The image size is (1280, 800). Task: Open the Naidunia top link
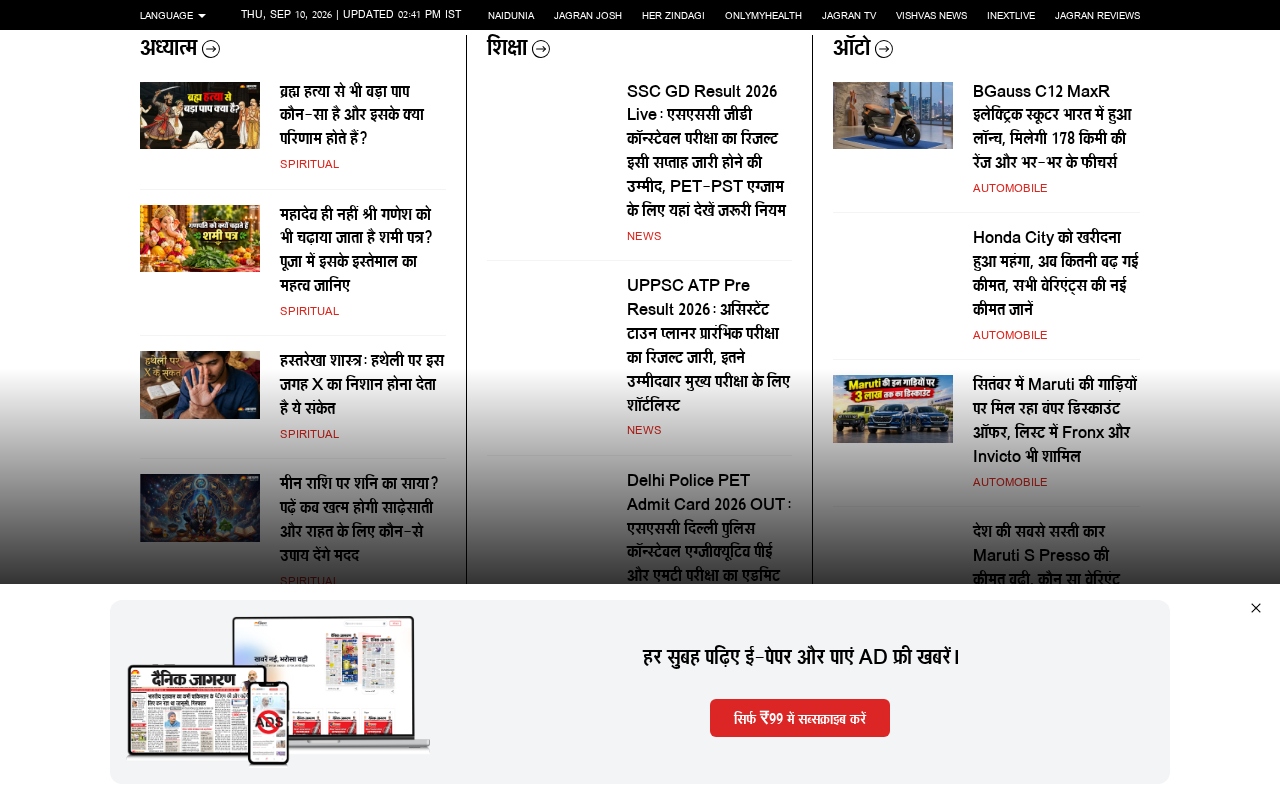tap(511, 16)
